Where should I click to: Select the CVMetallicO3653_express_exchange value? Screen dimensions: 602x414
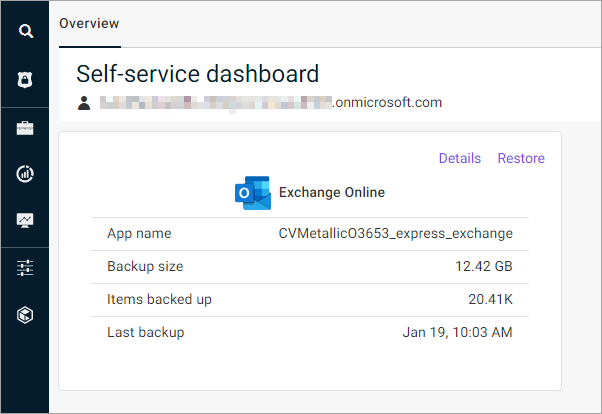coord(395,233)
